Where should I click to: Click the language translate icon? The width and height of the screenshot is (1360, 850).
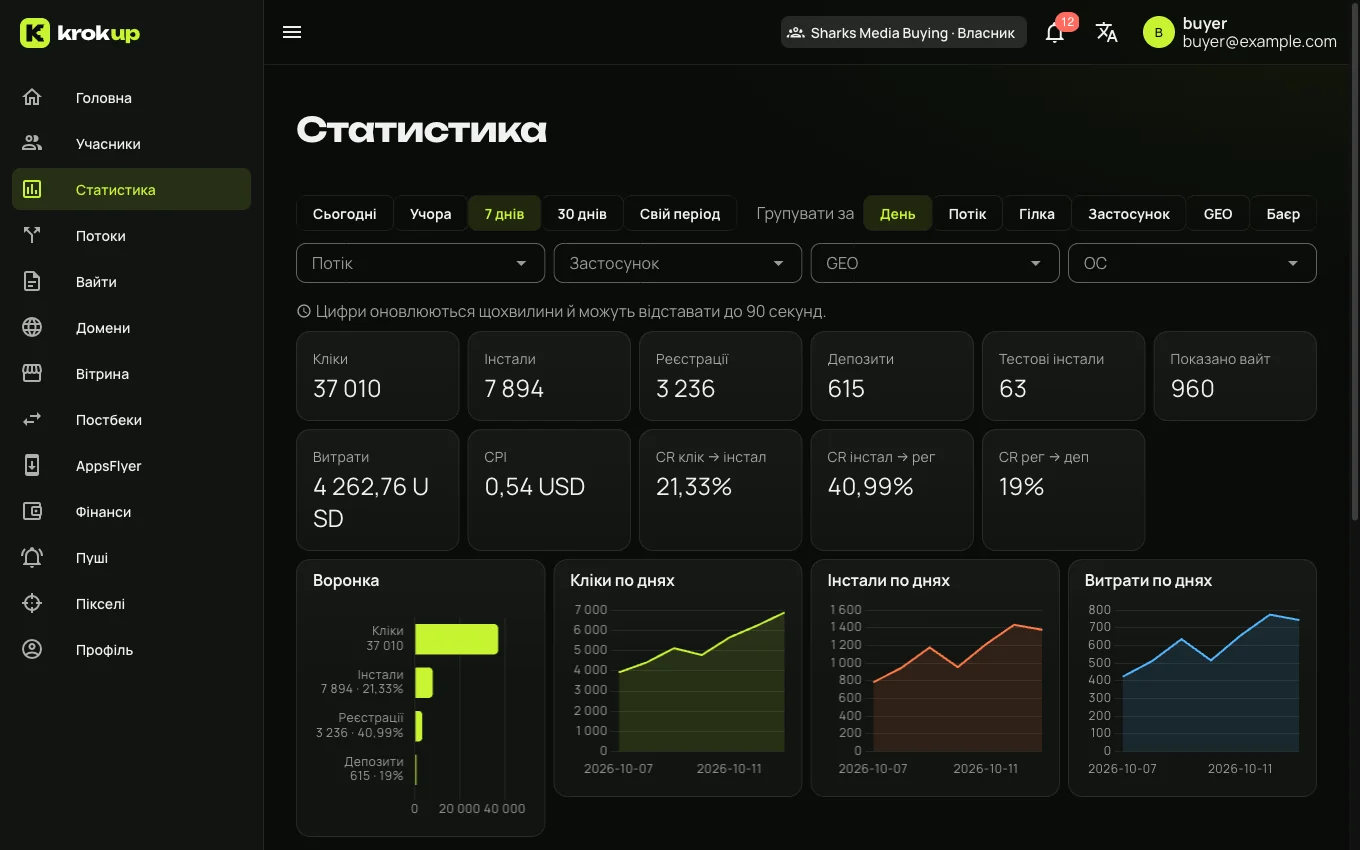(x=1106, y=32)
